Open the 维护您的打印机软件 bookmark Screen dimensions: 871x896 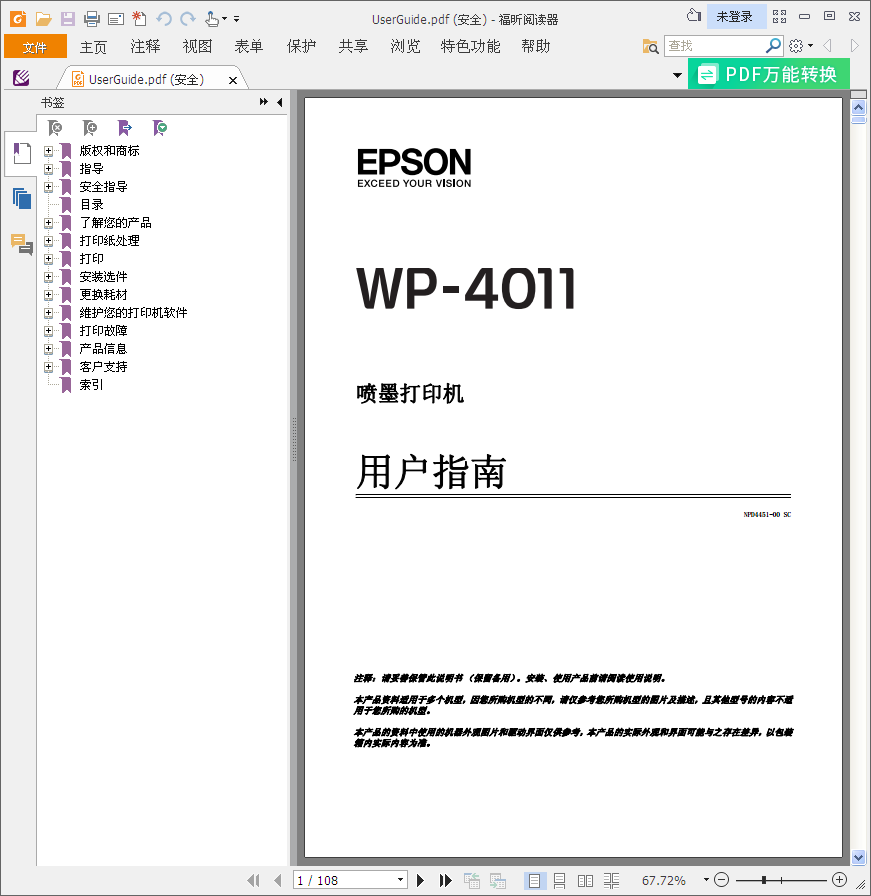pos(133,313)
